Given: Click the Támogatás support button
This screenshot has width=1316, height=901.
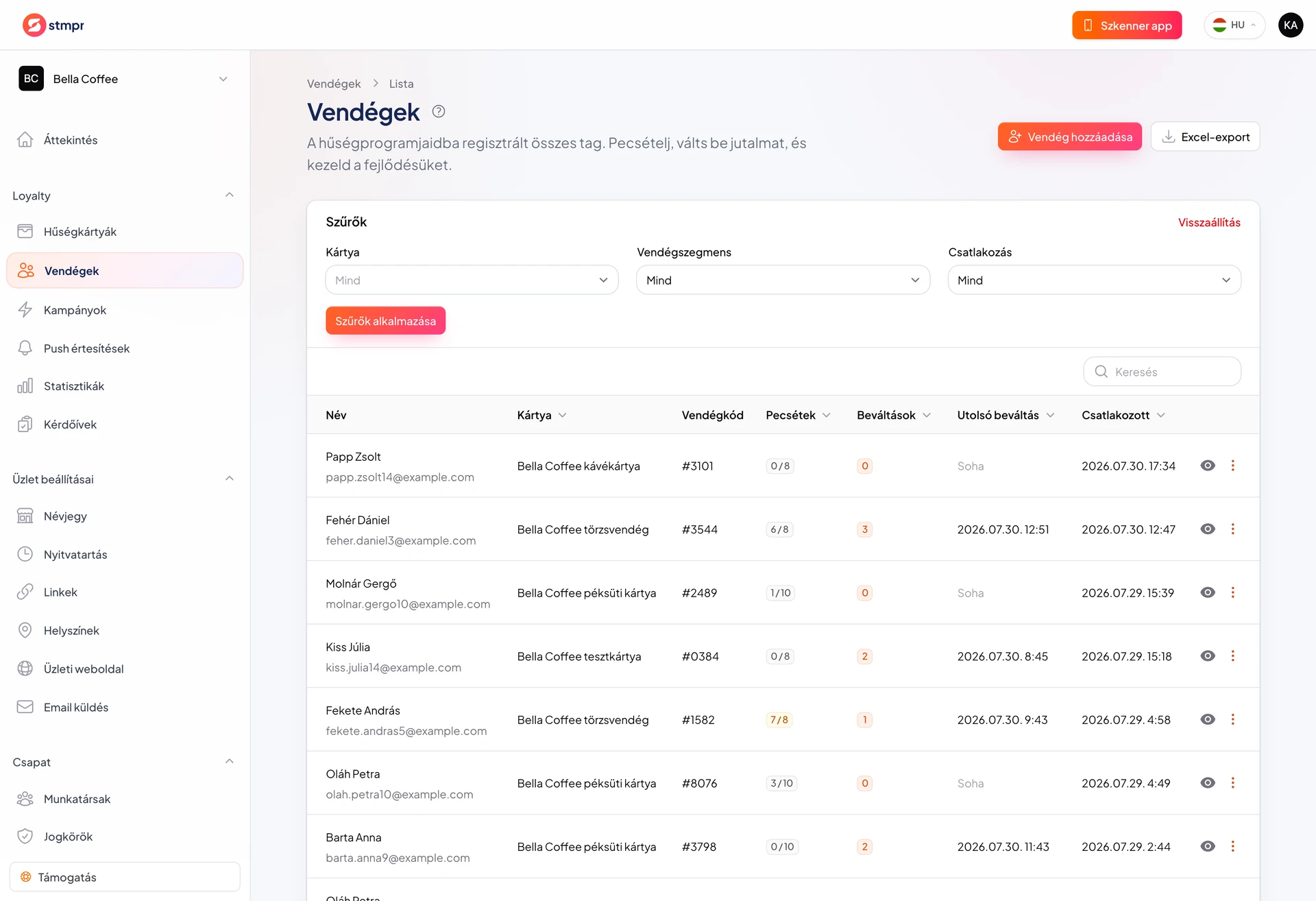Looking at the screenshot, I should click(x=125, y=877).
